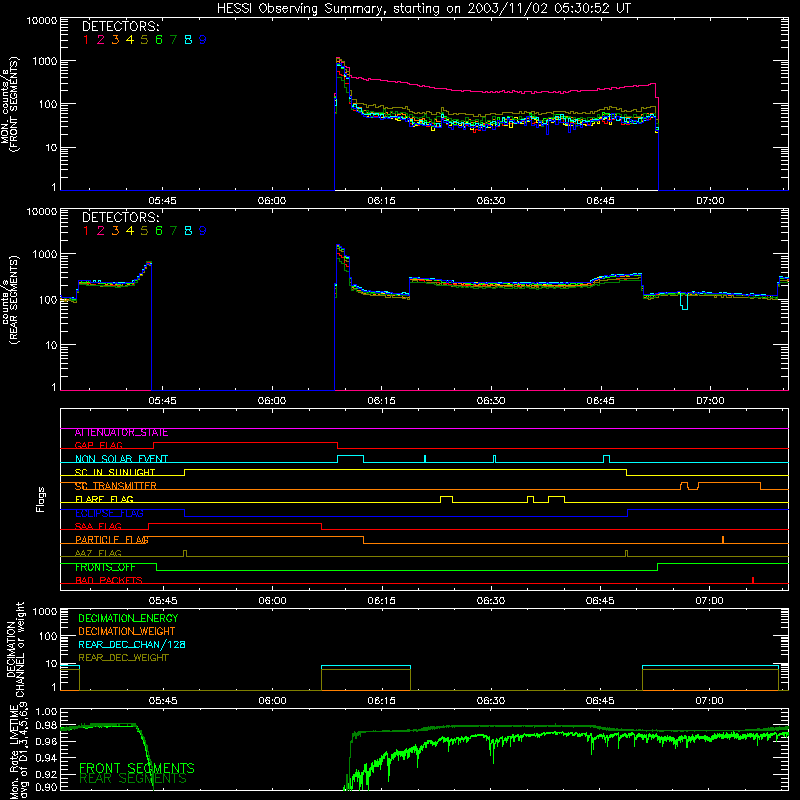
Task: Click 06:15 time label under Flags panel
Action: [x=382, y=601]
